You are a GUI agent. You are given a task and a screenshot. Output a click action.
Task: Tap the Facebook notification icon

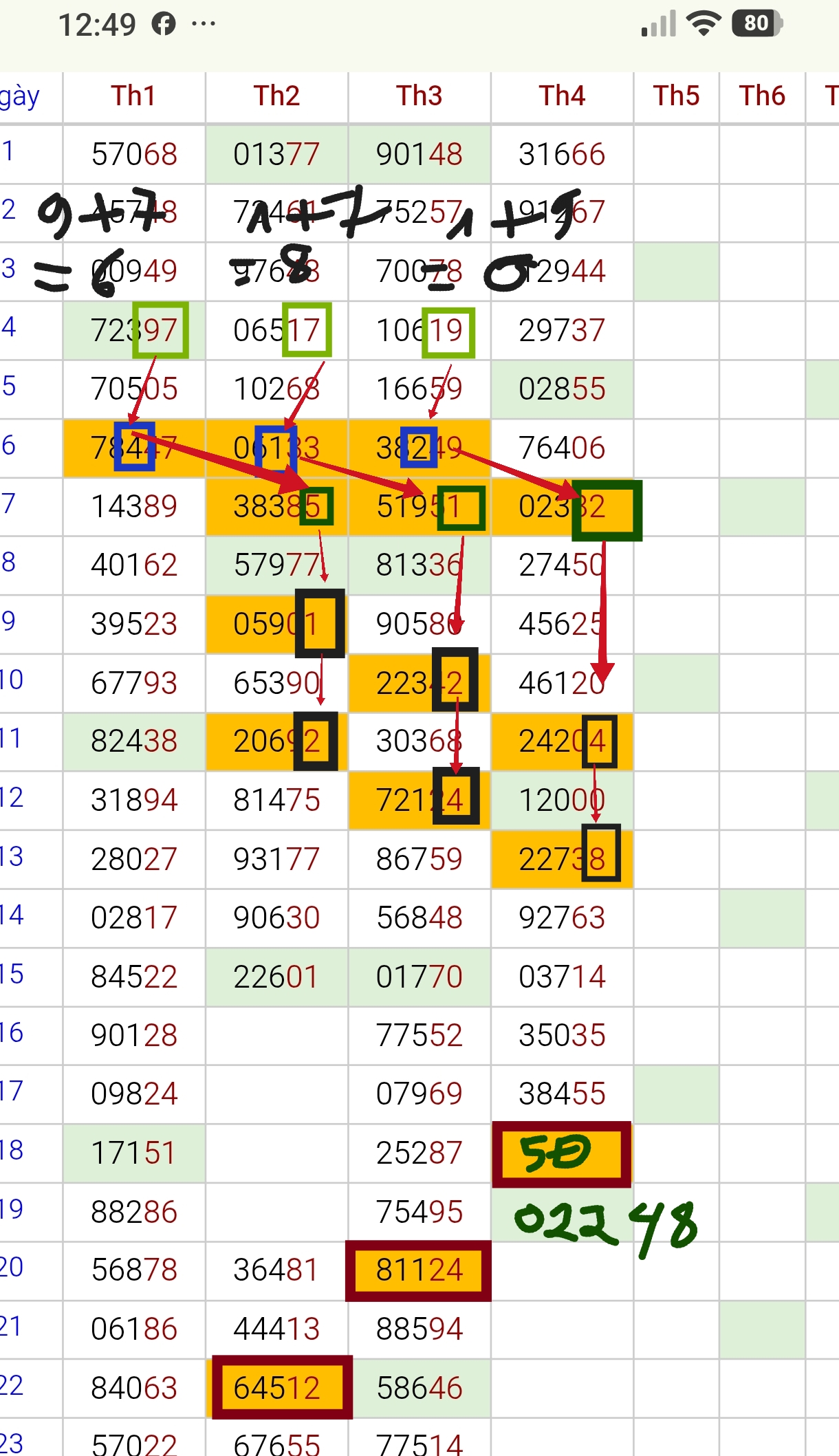(x=164, y=25)
